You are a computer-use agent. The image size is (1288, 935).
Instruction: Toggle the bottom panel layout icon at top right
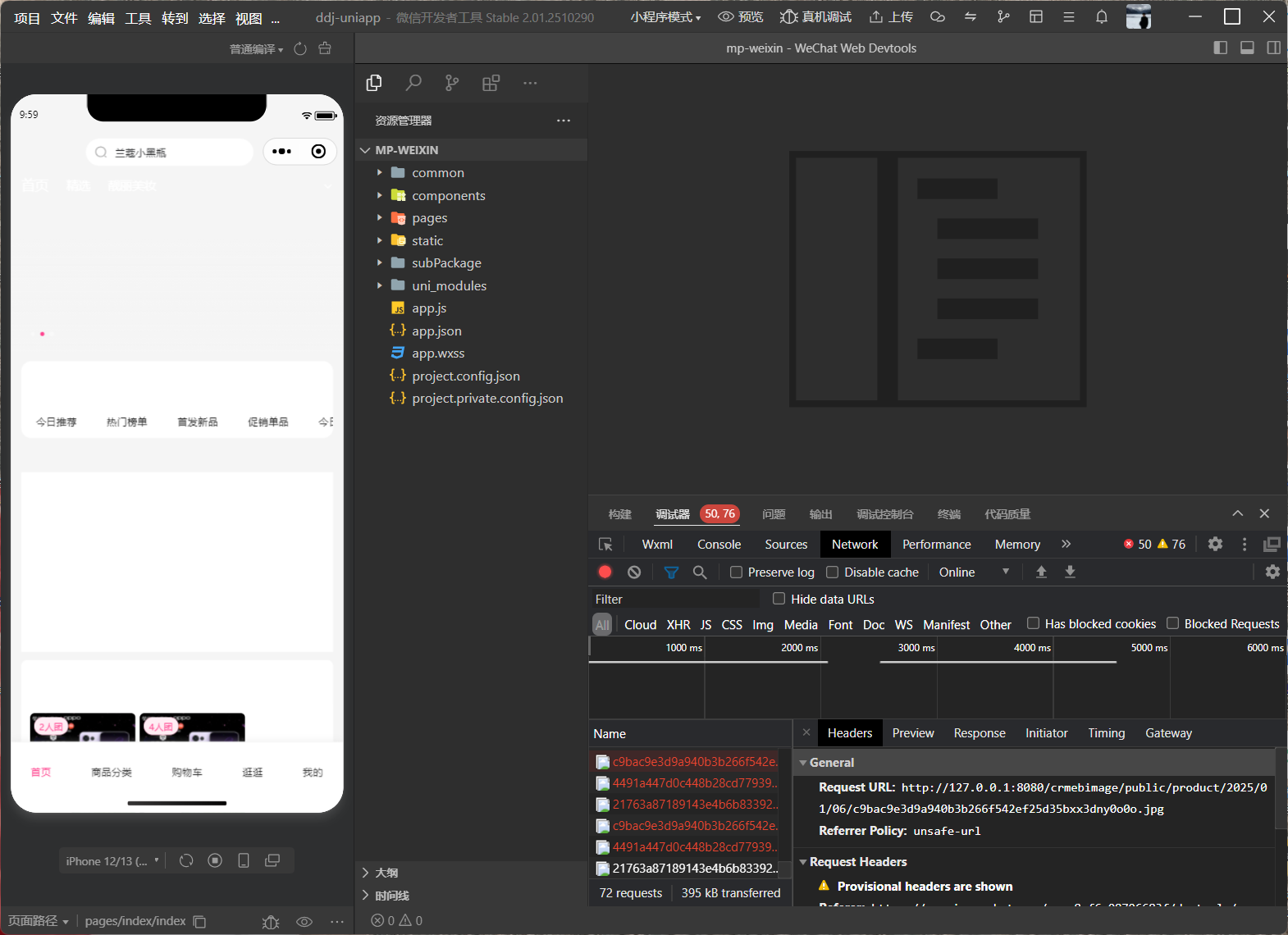click(1247, 48)
